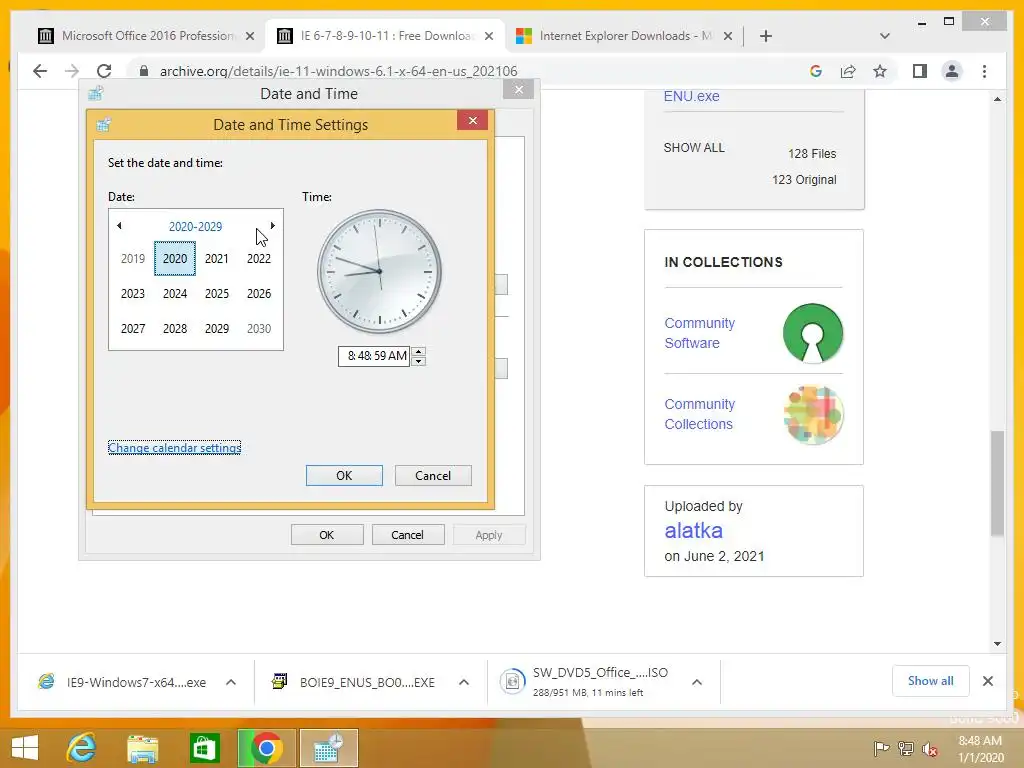Select year 2020 in calendar
1024x768 pixels.
pos(175,259)
